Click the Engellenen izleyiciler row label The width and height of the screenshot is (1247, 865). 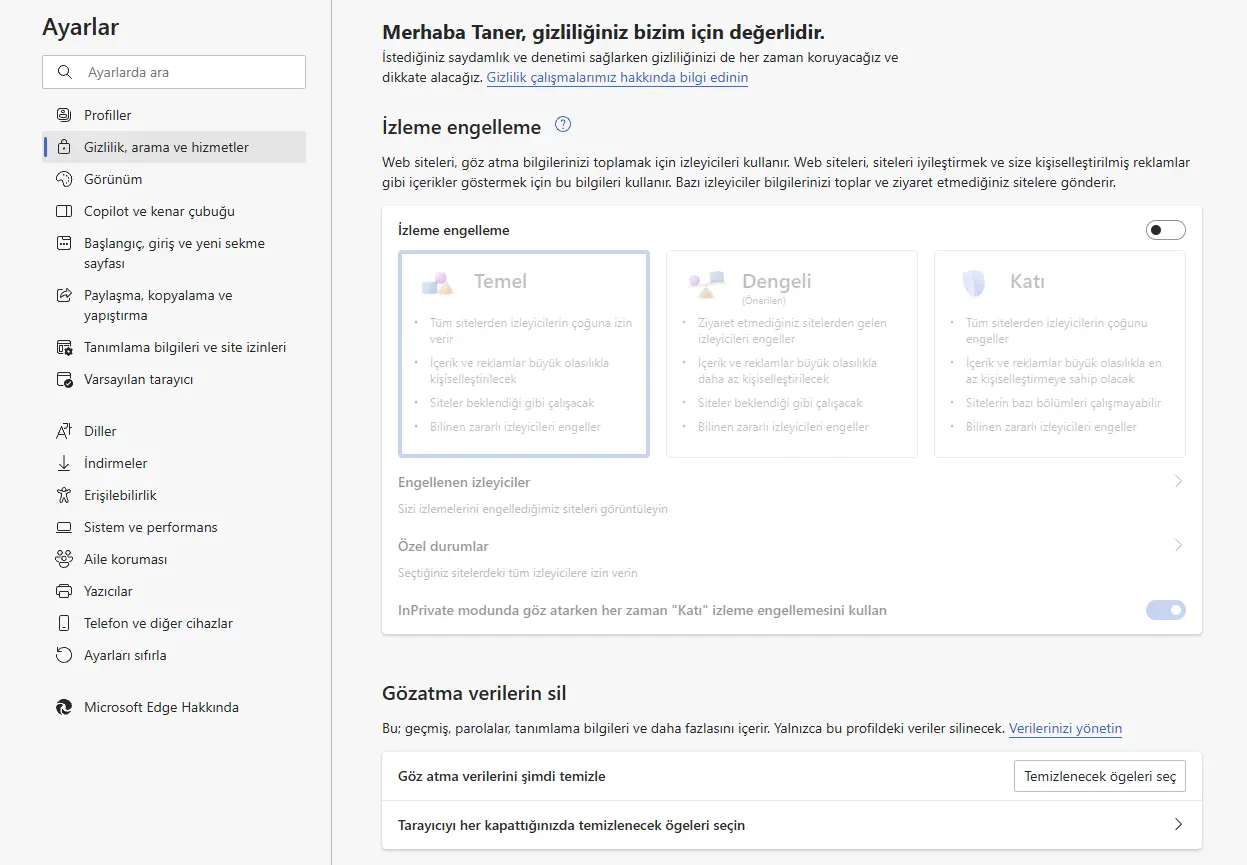464,482
